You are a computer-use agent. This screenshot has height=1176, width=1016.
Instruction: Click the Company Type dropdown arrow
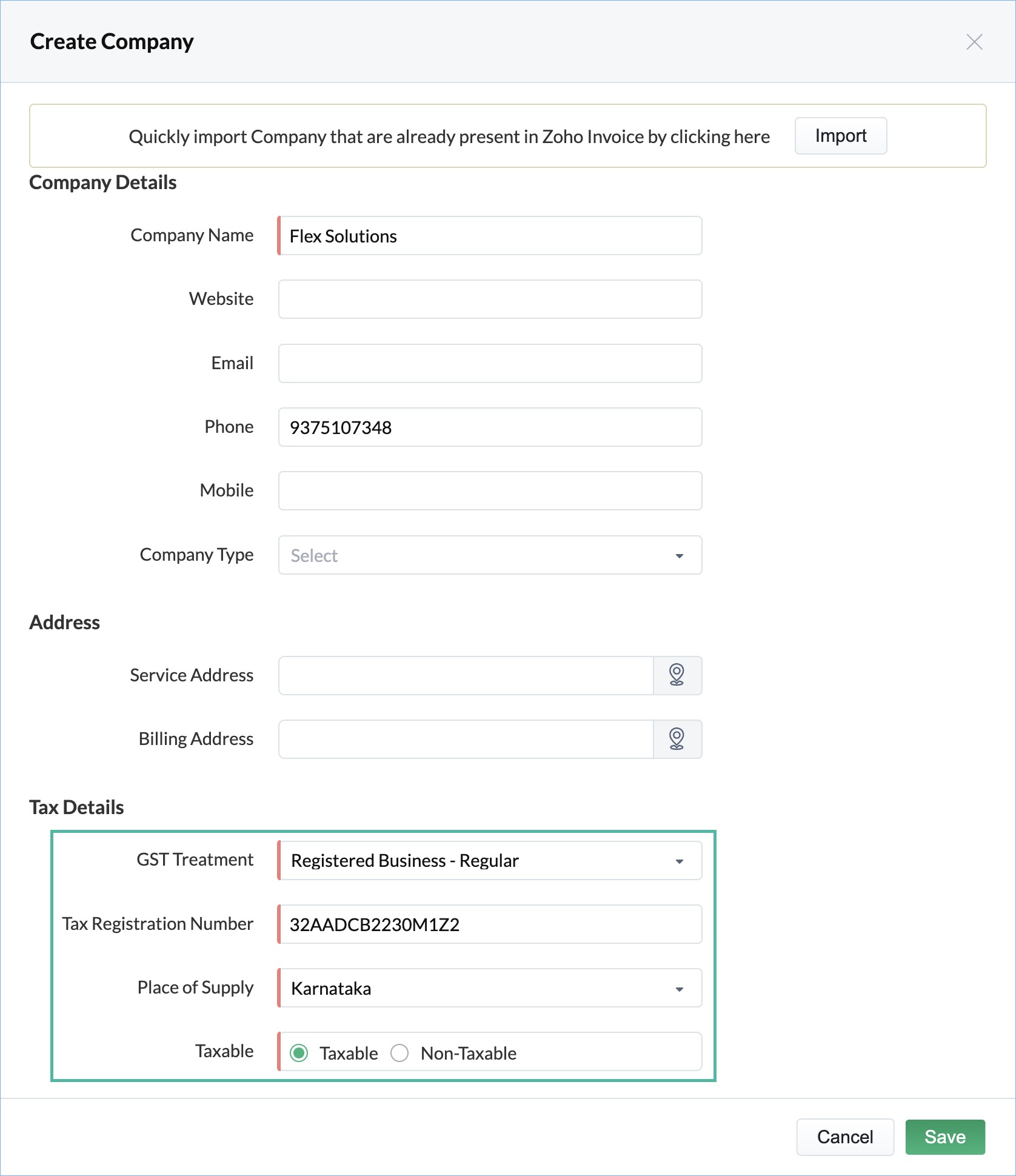pyautogui.click(x=679, y=556)
